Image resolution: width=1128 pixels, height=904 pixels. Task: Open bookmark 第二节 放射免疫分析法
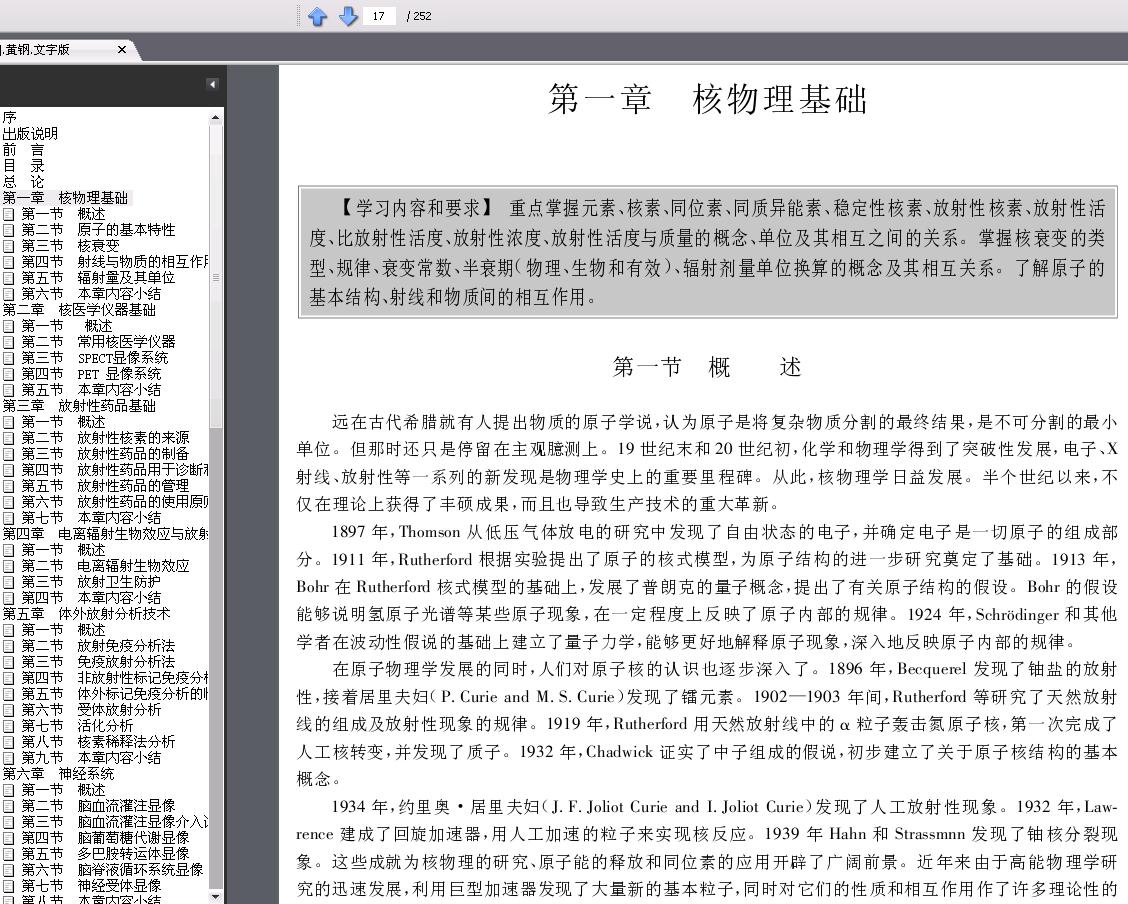click(98, 646)
